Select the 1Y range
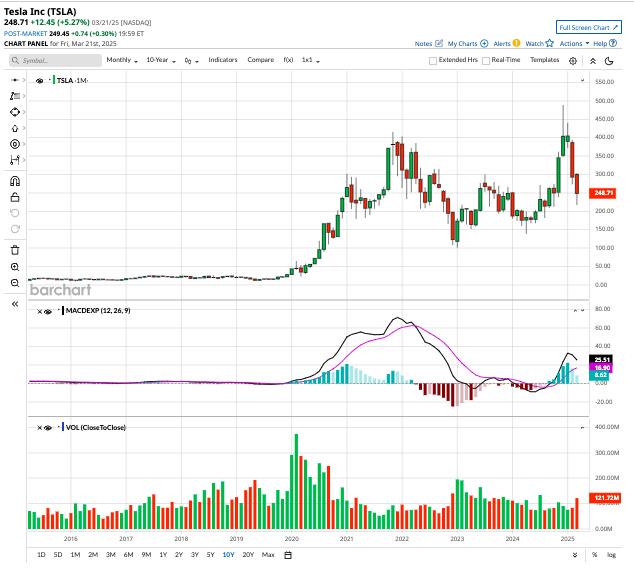The image size is (634, 569). coord(163,555)
